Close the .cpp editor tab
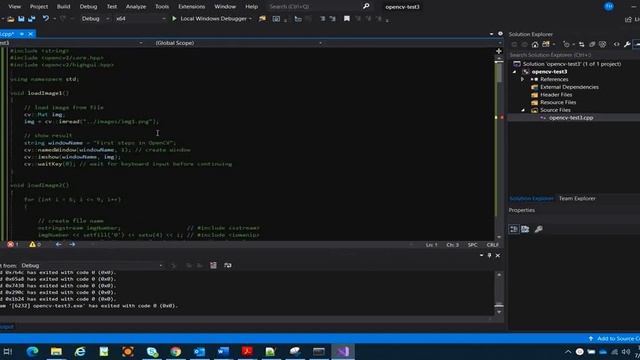 (x=30, y=34)
